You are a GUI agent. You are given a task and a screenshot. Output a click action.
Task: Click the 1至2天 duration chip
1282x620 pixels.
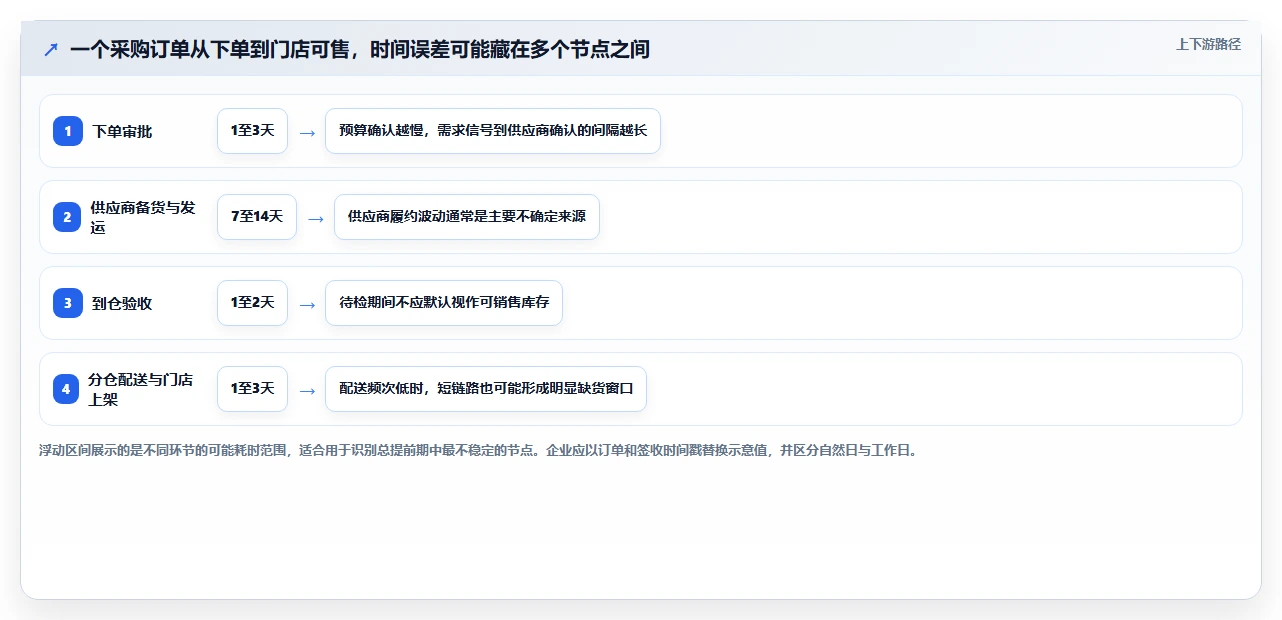(x=252, y=303)
